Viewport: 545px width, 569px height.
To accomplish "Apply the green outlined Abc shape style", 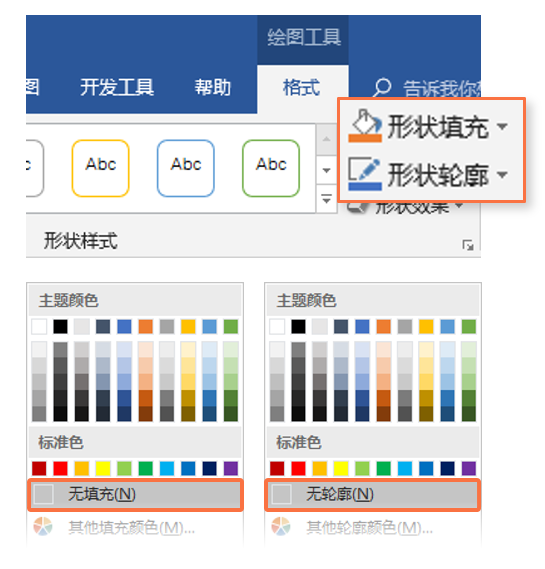I will tap(271, 168).
